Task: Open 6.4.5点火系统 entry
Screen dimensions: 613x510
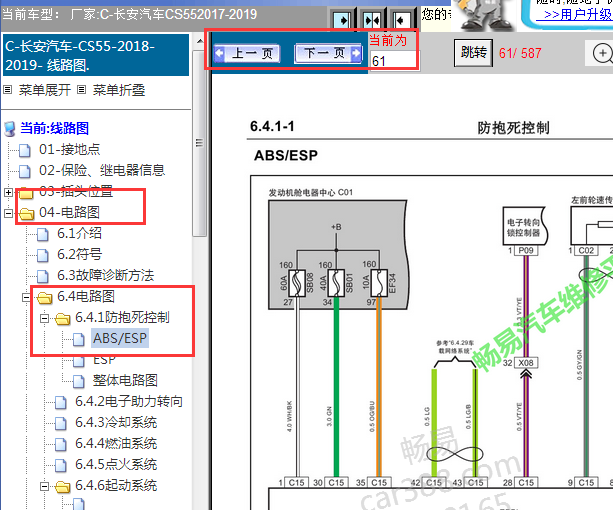Action: [116, 464]
